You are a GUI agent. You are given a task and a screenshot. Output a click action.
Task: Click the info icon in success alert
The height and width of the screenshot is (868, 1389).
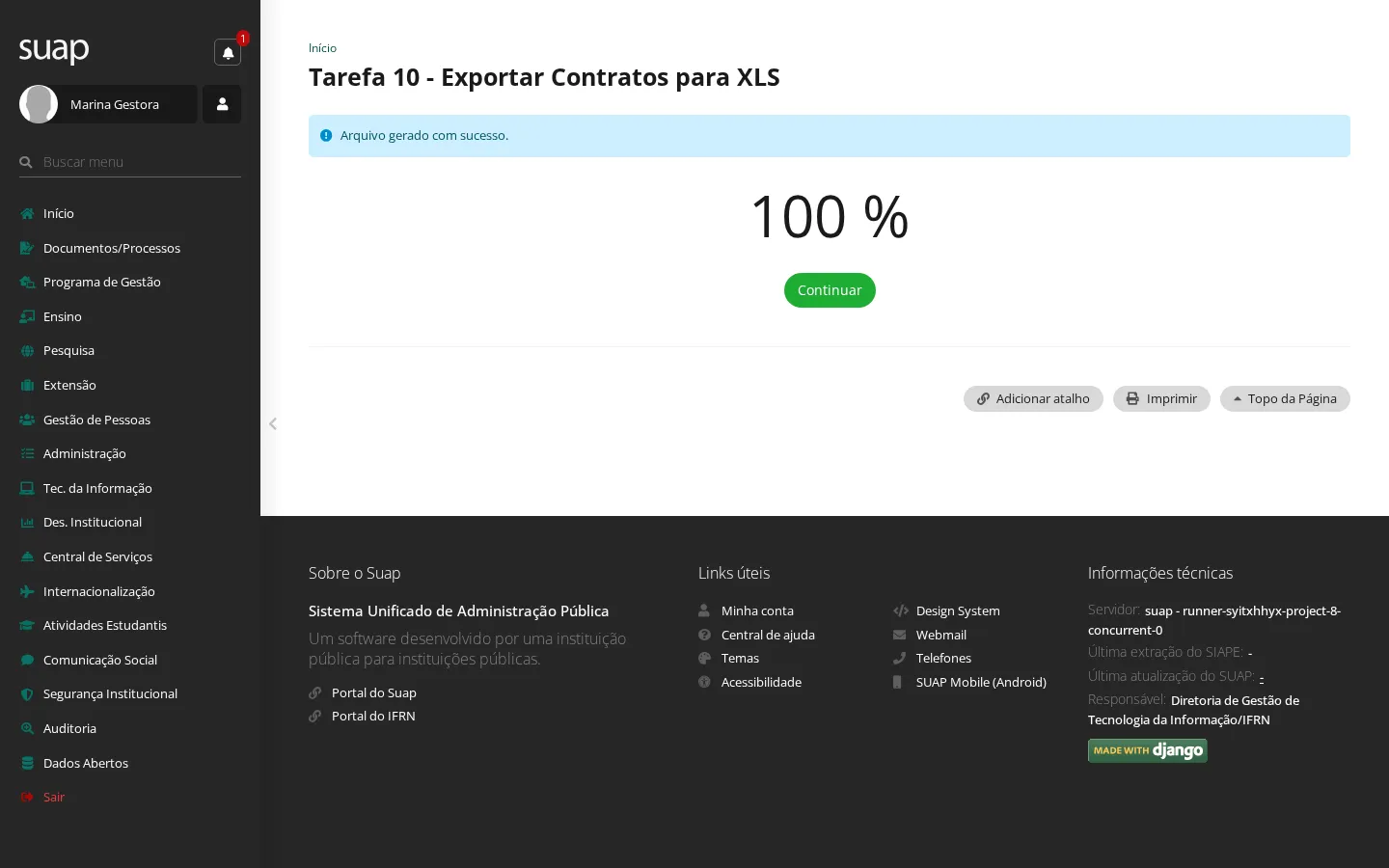326,136
